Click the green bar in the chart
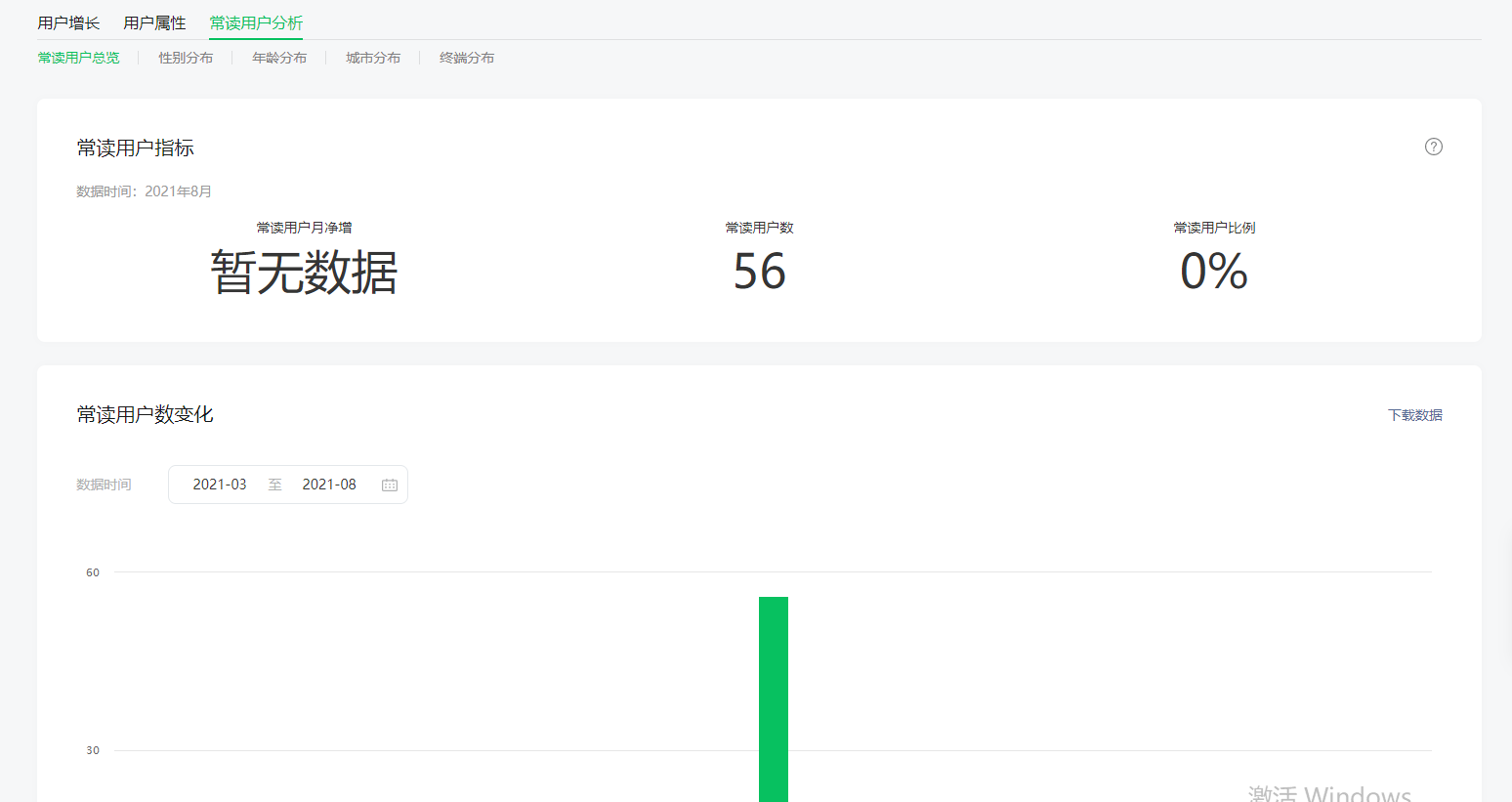 (x=773, y=698)
